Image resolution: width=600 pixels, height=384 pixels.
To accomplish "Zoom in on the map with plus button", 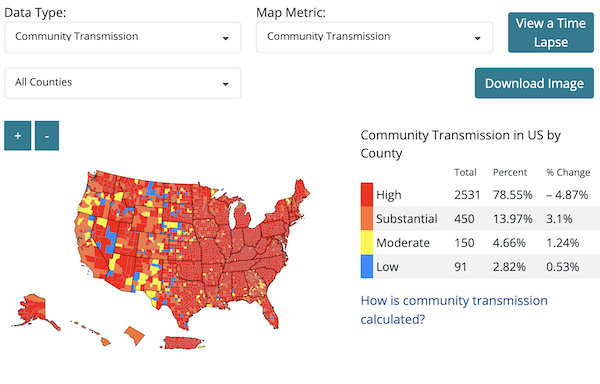I will coord(18,136).
